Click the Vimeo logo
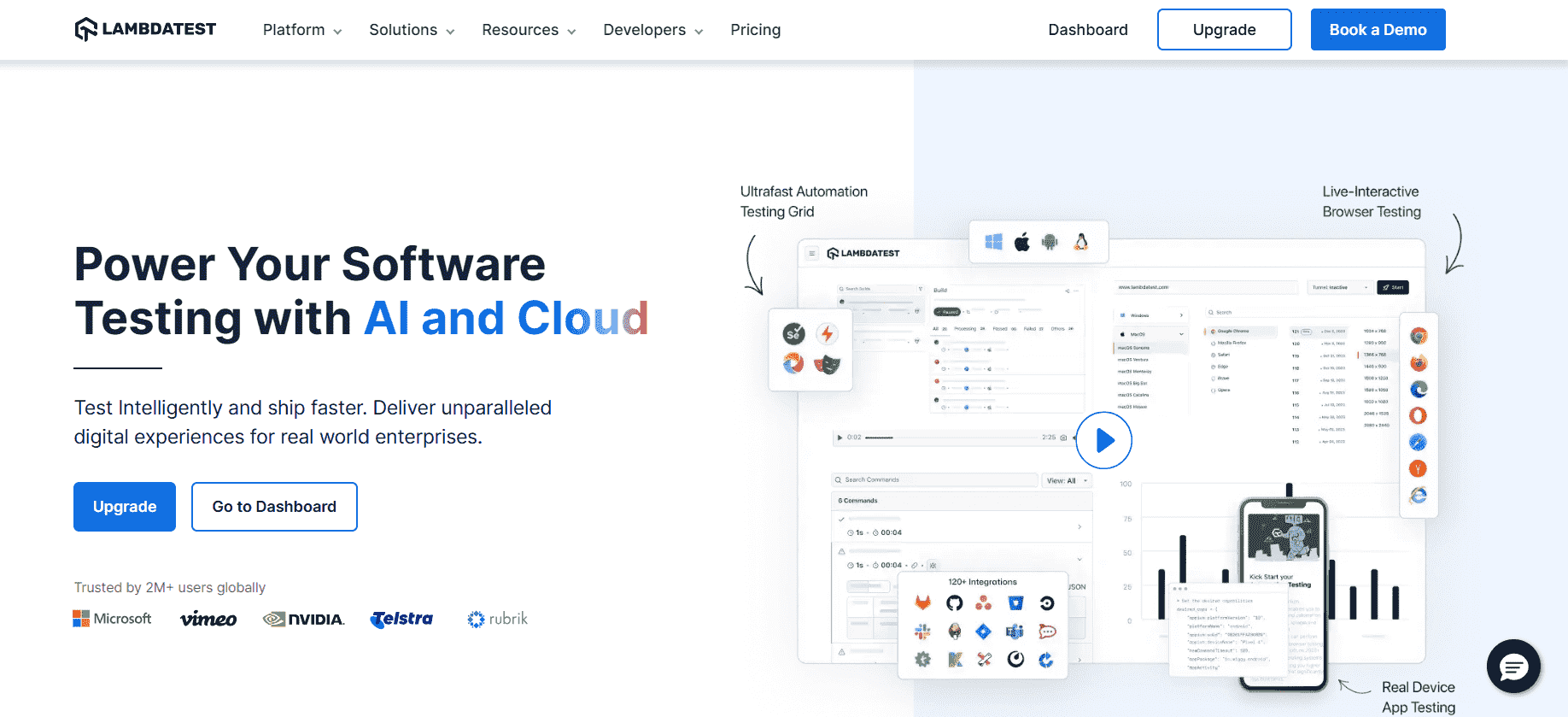The width and height of the screenshot is (1568, 717). 208,619
